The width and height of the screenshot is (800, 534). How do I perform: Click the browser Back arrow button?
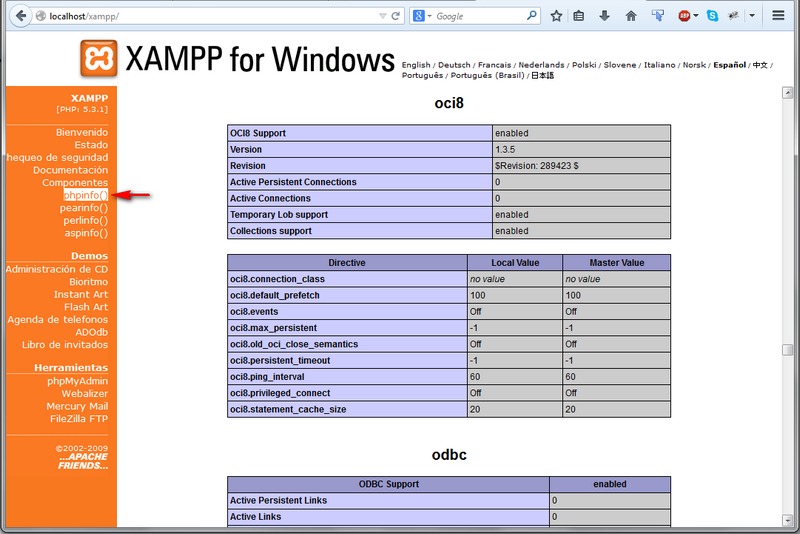[20, 16]
